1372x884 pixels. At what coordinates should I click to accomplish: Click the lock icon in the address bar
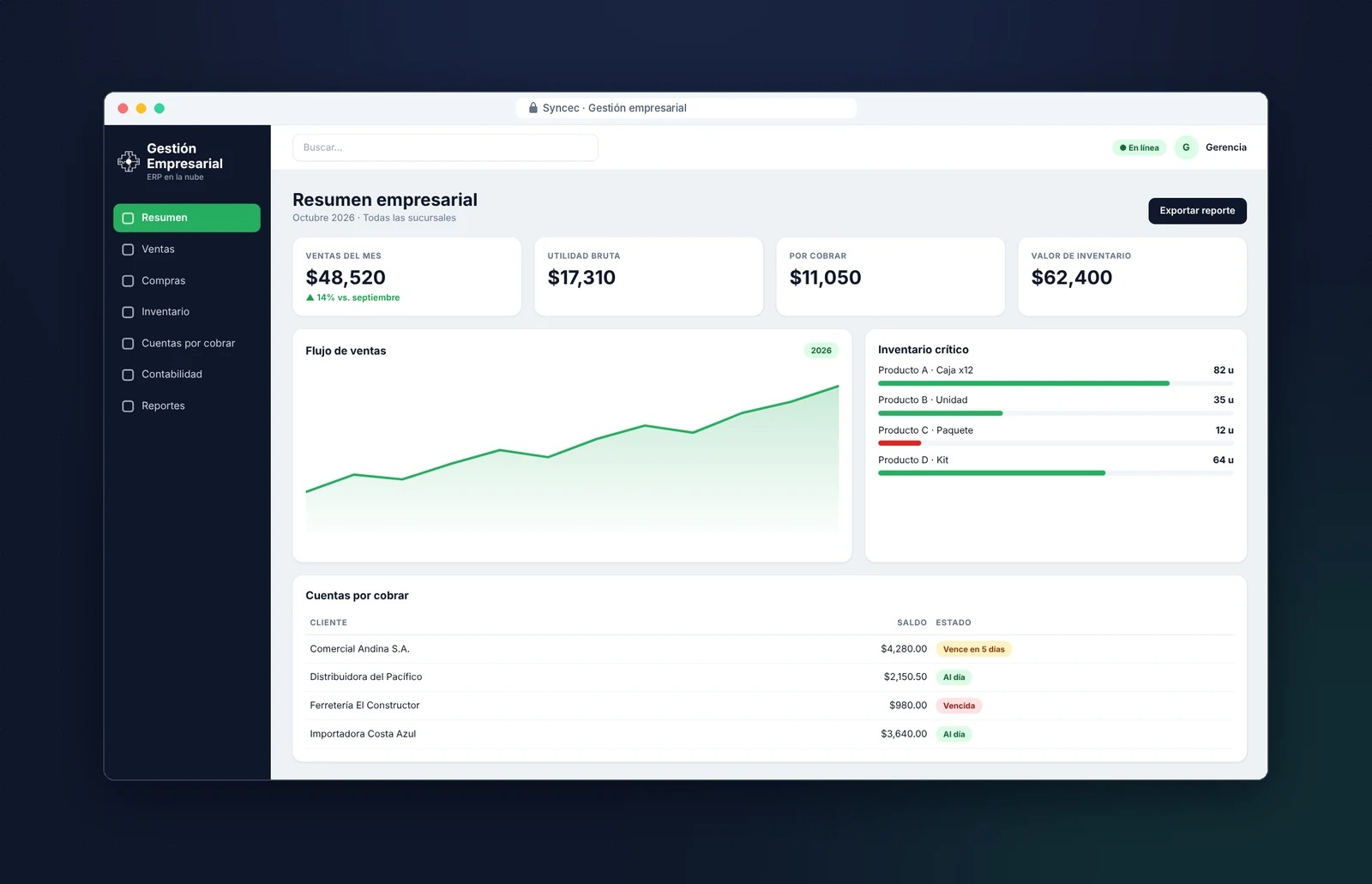(533, 108)
